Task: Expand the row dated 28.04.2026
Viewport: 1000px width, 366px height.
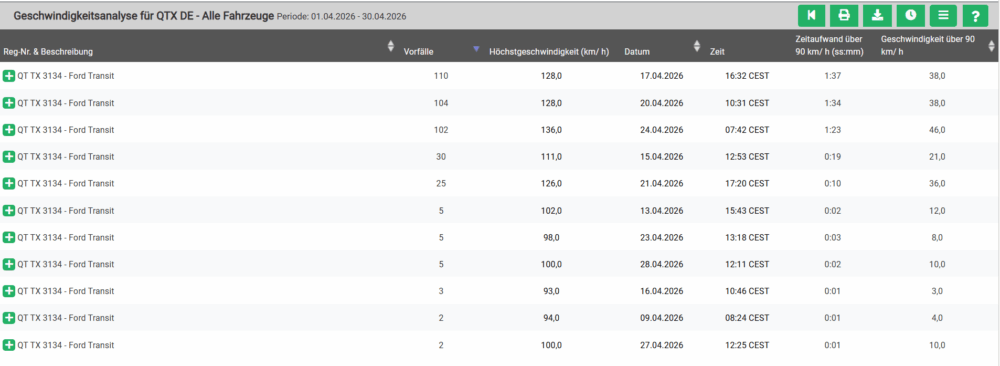Action: click(x=9, y=264)
